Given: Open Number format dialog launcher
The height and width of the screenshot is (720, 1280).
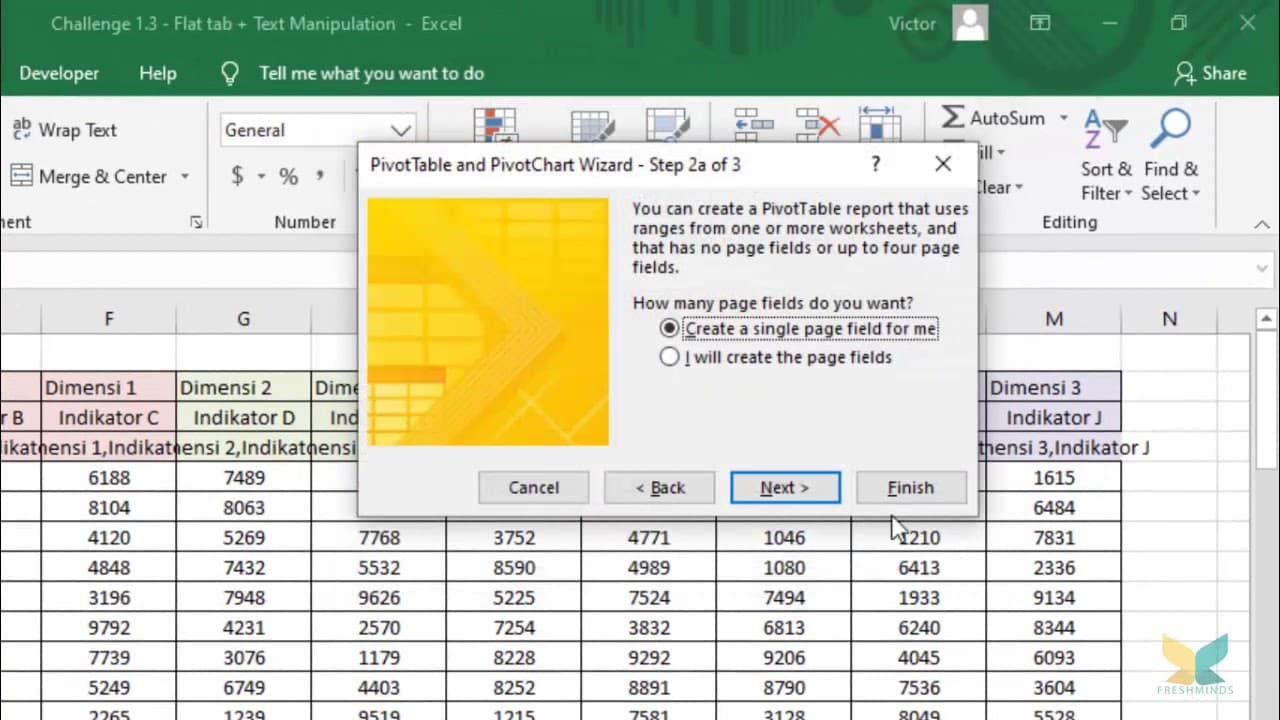Looking at the screenshot, I should pyautogui.click(x=196, y=222).
